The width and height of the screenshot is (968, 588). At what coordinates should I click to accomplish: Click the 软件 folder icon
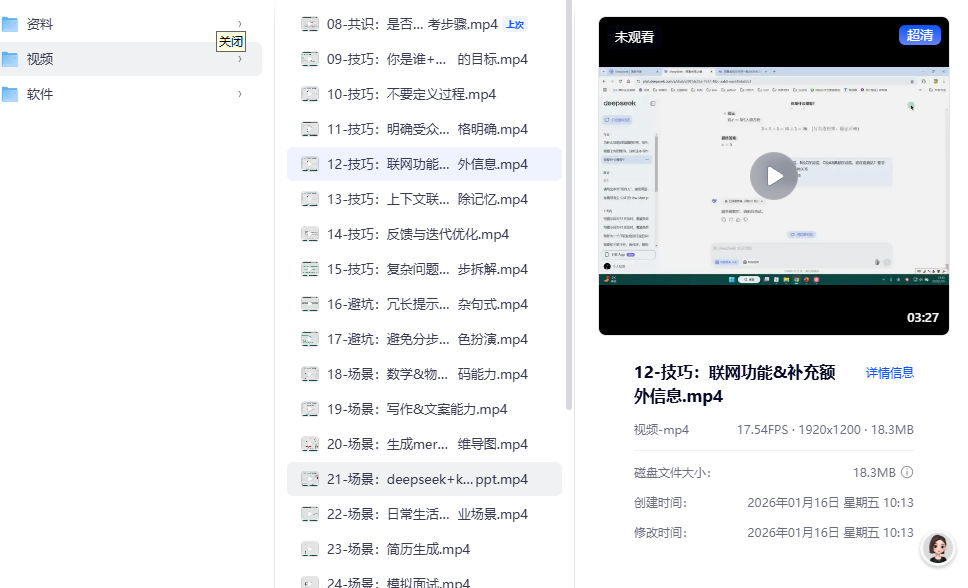pyautogui.click(x=11, y=94)
